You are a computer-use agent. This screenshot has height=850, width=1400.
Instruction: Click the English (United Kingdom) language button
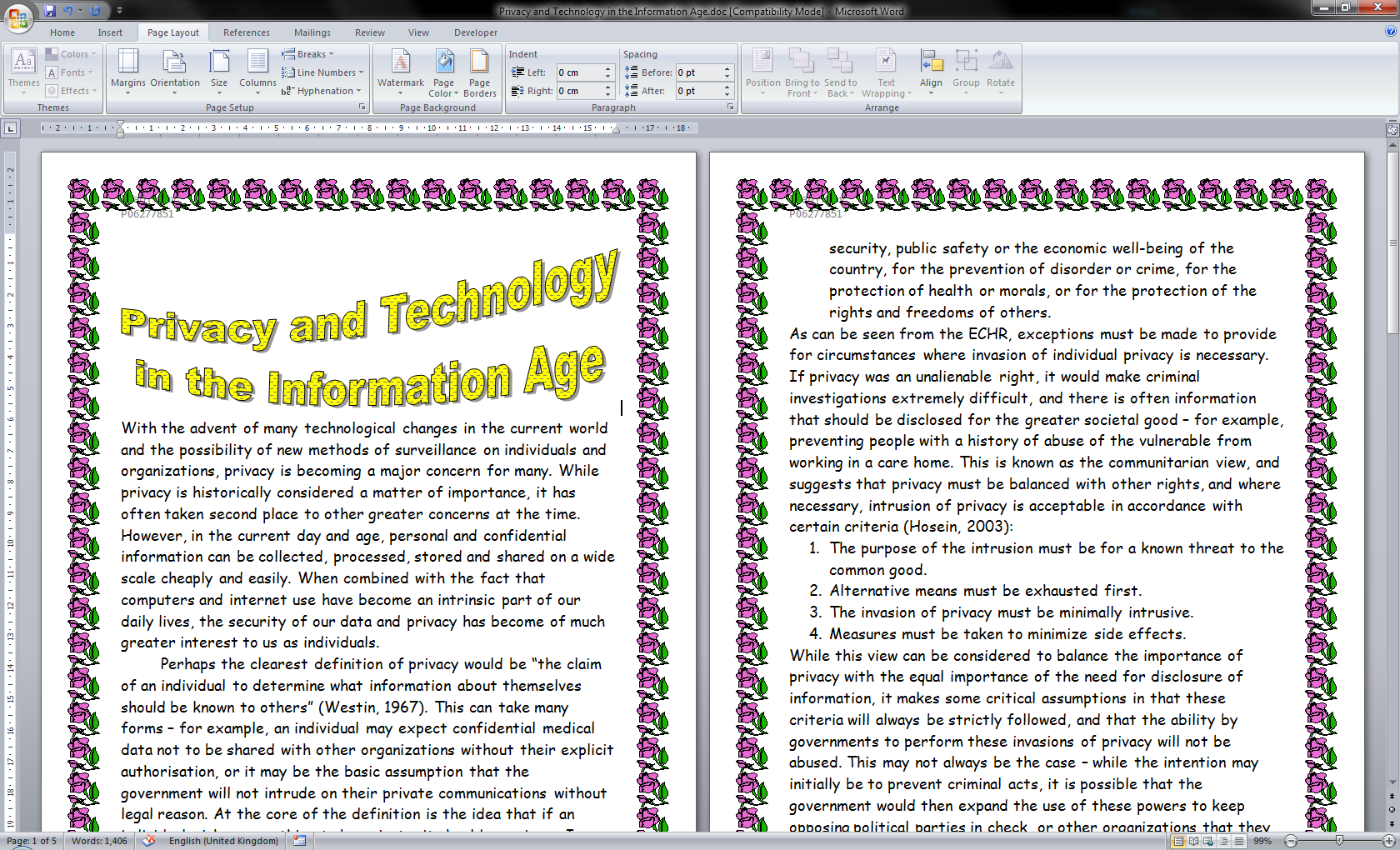(x=223, y=841)
